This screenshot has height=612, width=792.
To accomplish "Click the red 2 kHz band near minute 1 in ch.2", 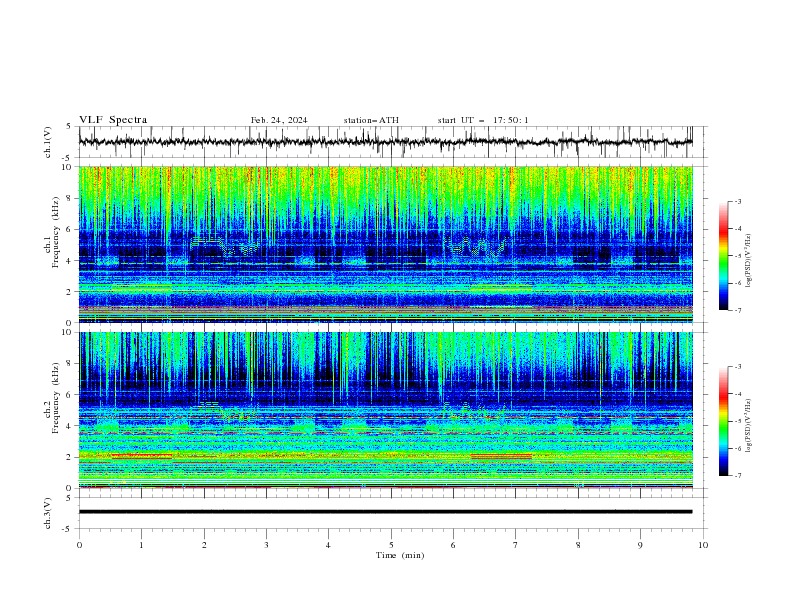I will (x=142, y=456).
